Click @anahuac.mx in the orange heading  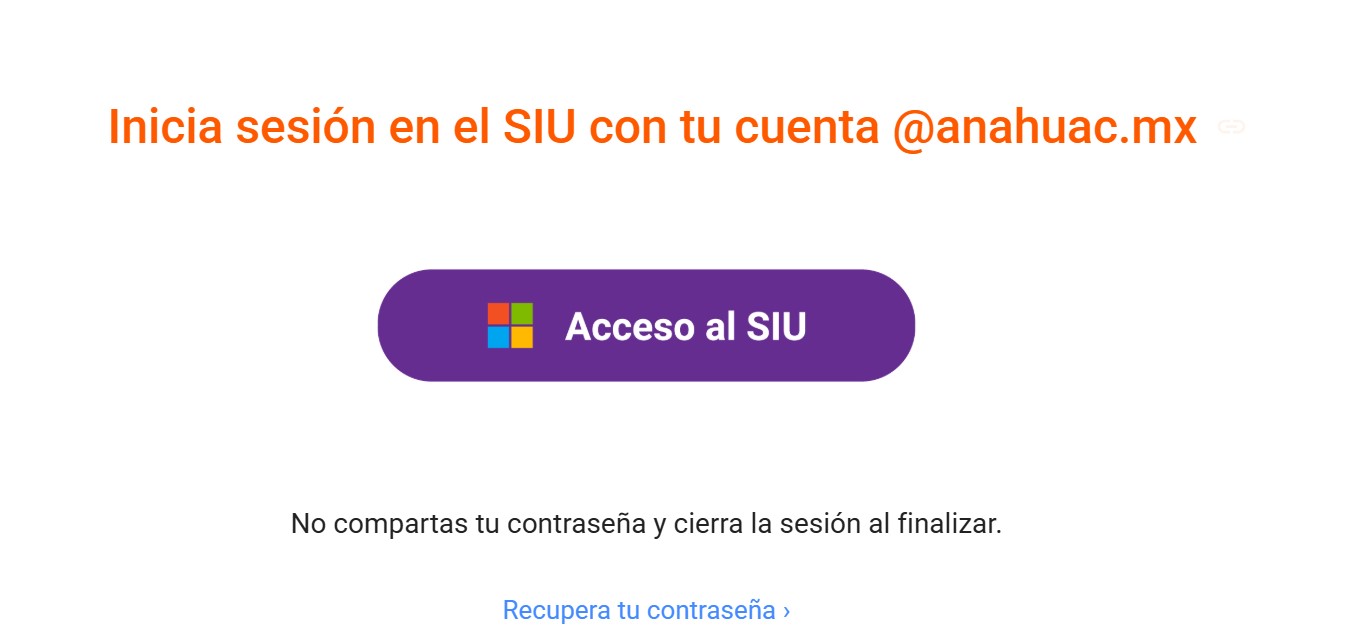pyautogui.click(x=1044, y=128)
